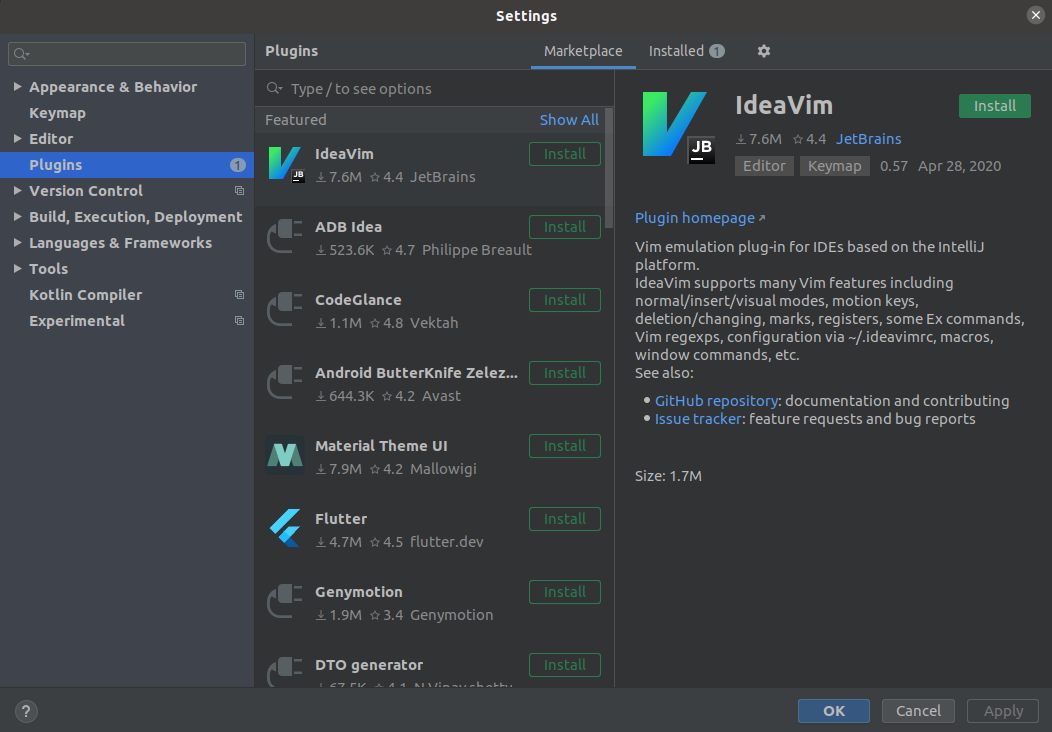This screenshot has height=732, width=1052.
Task: Click the plugins gear settings icon
Action: coord(764,51)
